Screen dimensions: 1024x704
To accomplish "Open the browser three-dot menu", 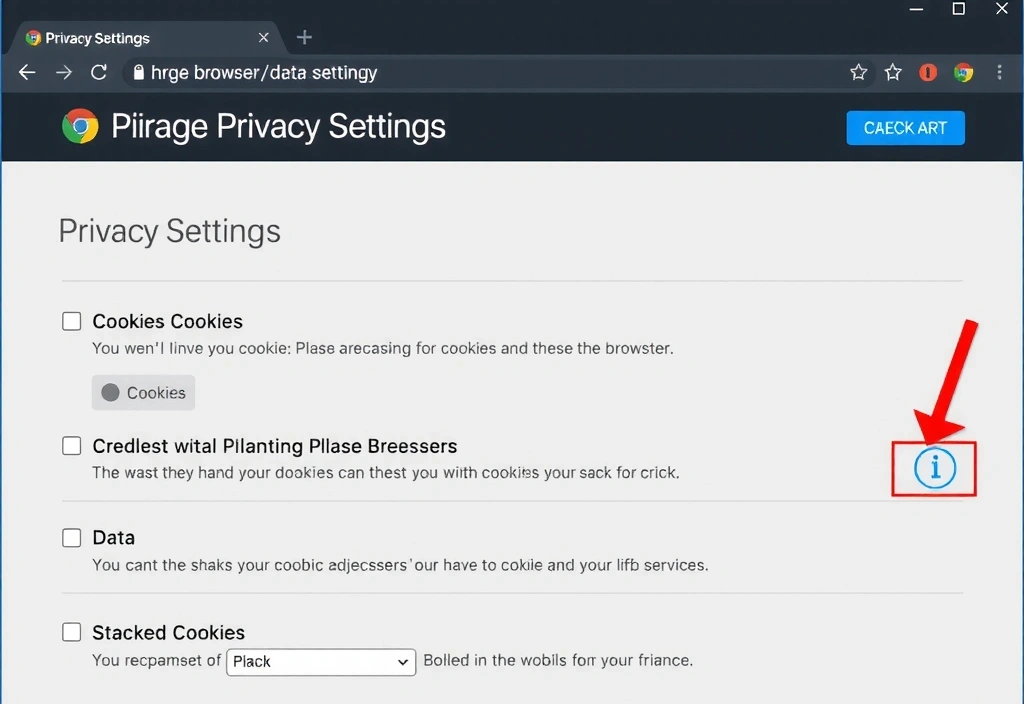I will [998, 72].
